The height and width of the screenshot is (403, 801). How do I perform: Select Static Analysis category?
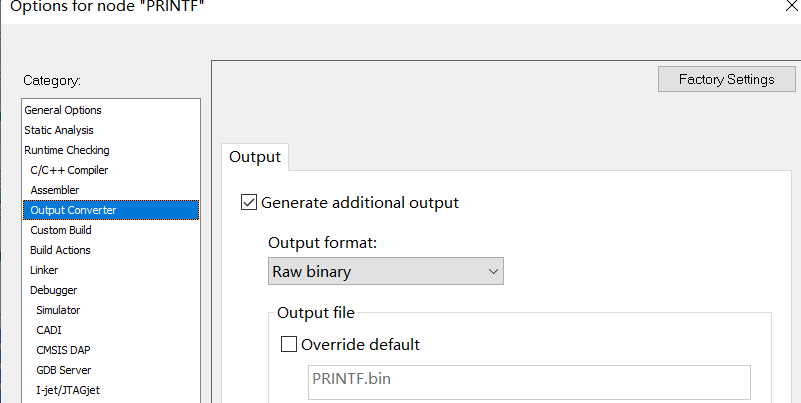click(x=59, y=130)
